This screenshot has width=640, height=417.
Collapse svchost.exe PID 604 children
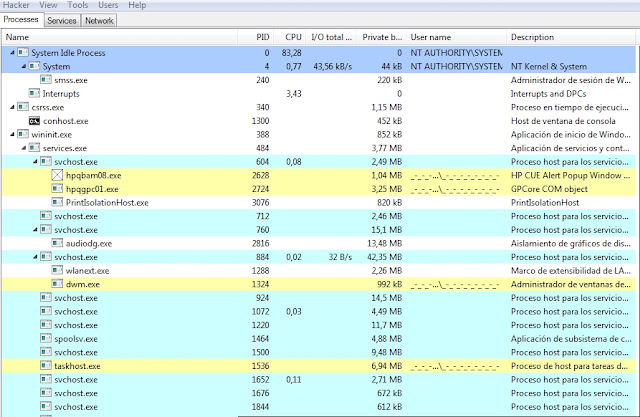pos(35,162)
